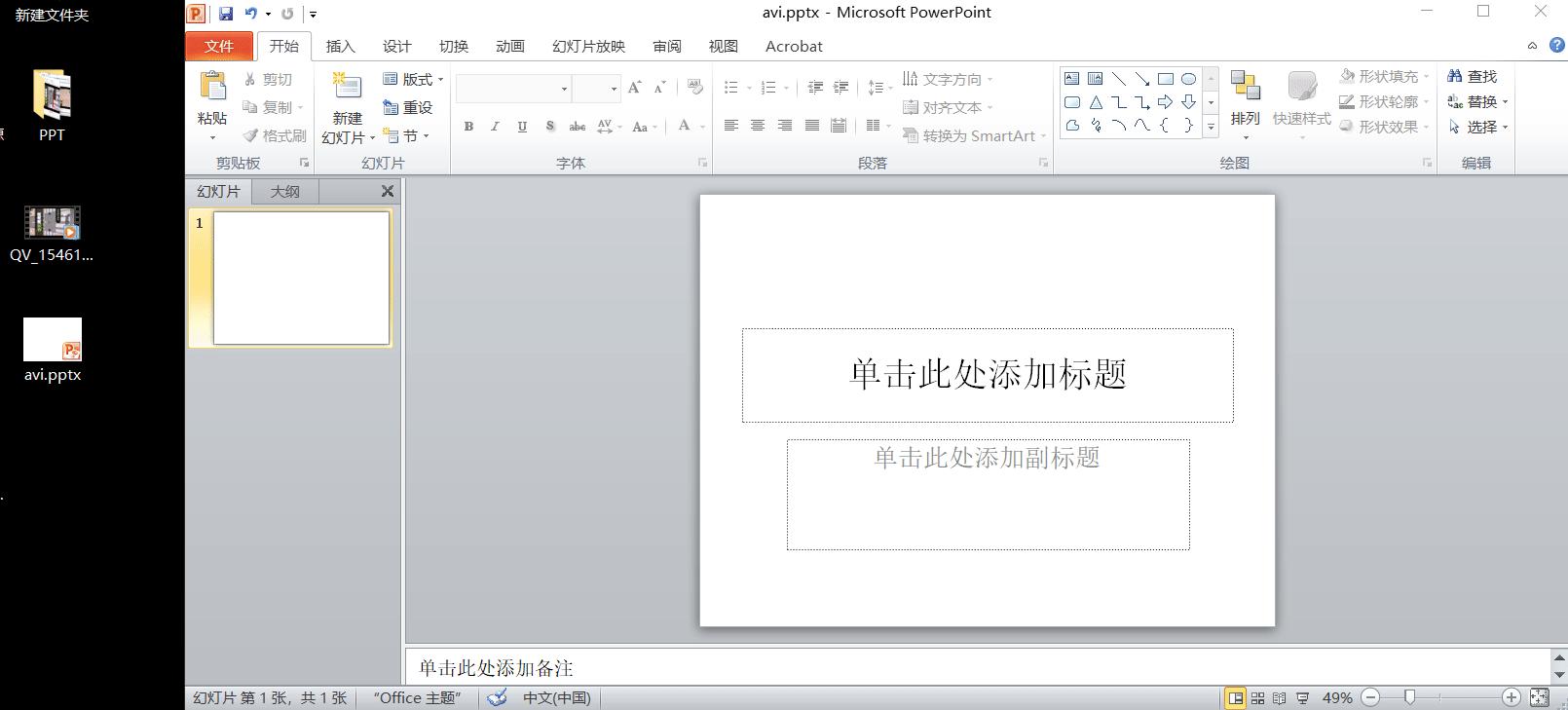The image size is (1568, 710).
Task: Open the Insert (插入) ribbon tab
Action: click(x=340, y=46)
